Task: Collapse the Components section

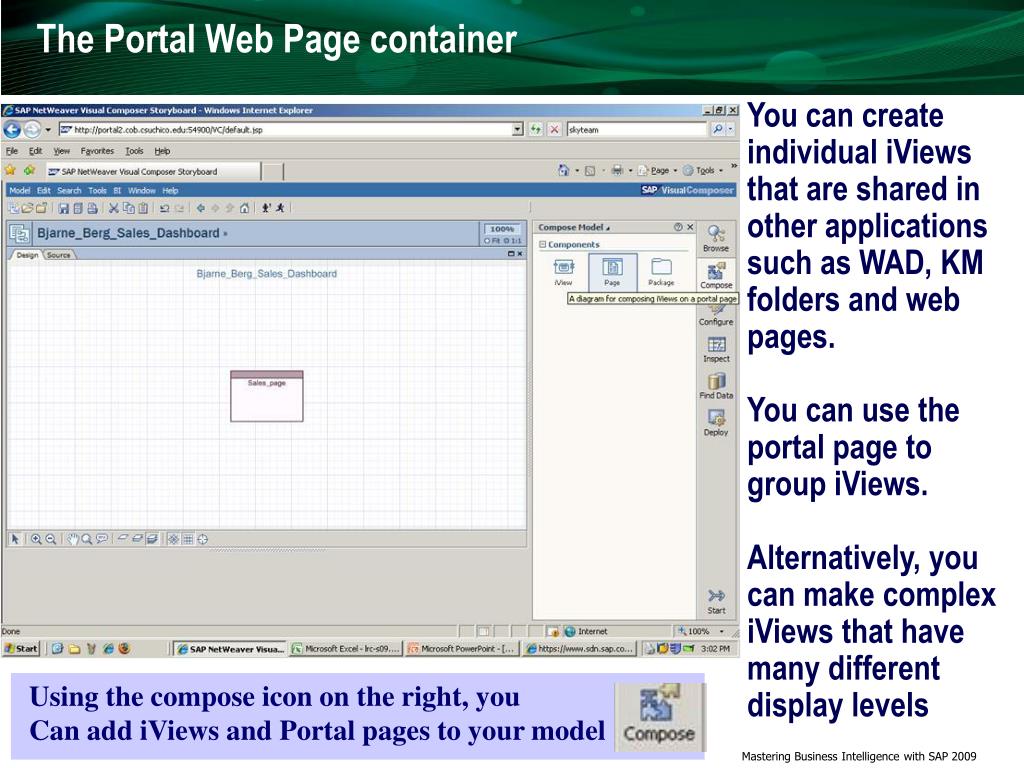Action: [x=542, y=244]
